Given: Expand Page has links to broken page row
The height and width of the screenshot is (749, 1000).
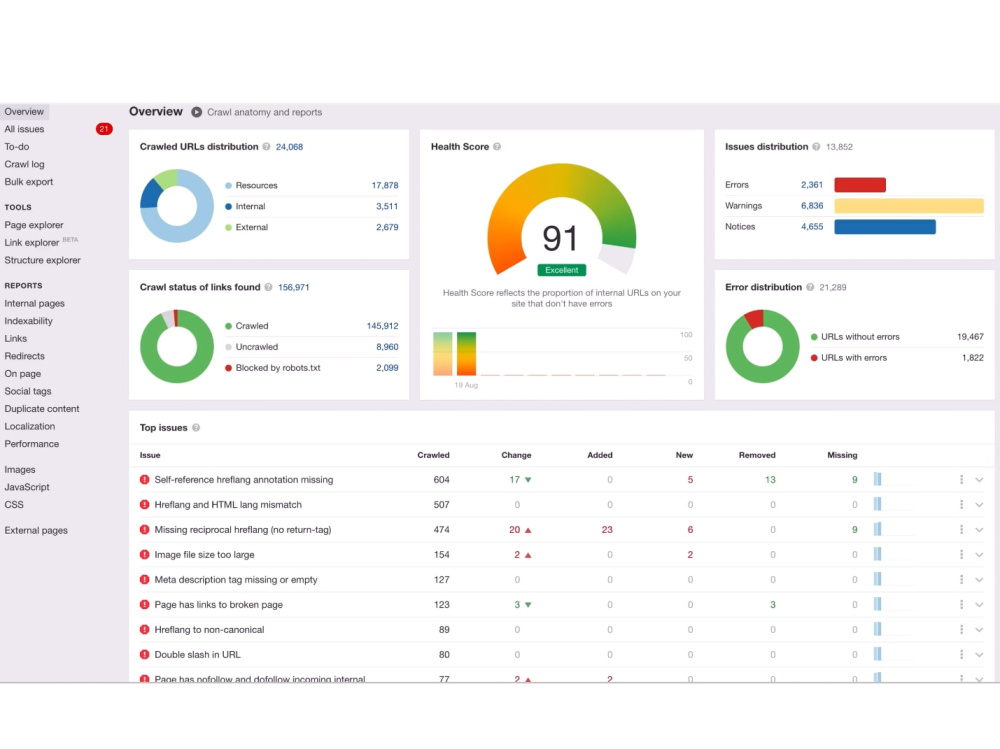Looking at the screenshot, I should coord(979,604).
